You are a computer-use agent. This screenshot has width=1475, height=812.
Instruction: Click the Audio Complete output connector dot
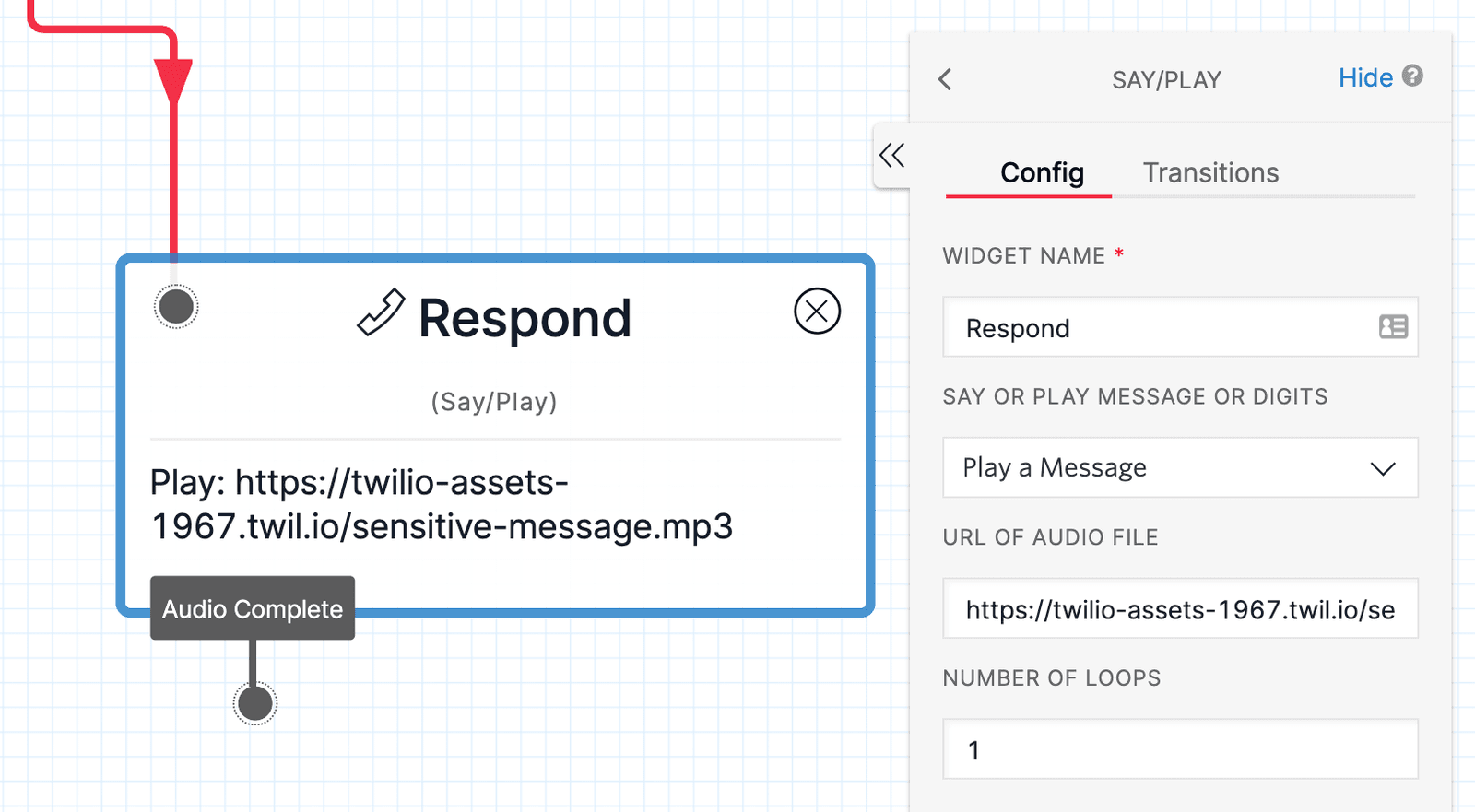click(x=255, y=704)
